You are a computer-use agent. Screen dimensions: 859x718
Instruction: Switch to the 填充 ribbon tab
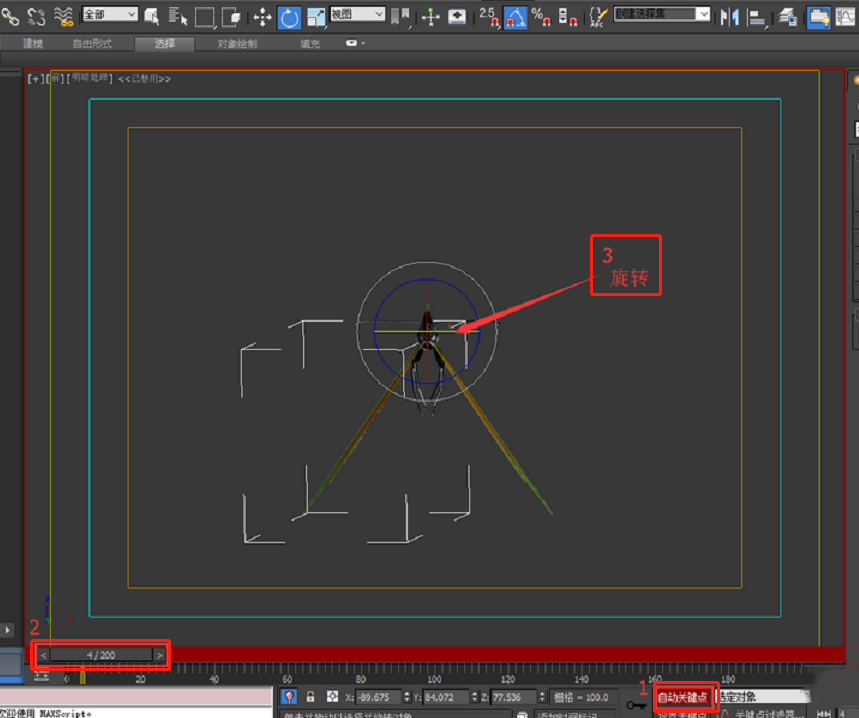[x=310, y=43]
